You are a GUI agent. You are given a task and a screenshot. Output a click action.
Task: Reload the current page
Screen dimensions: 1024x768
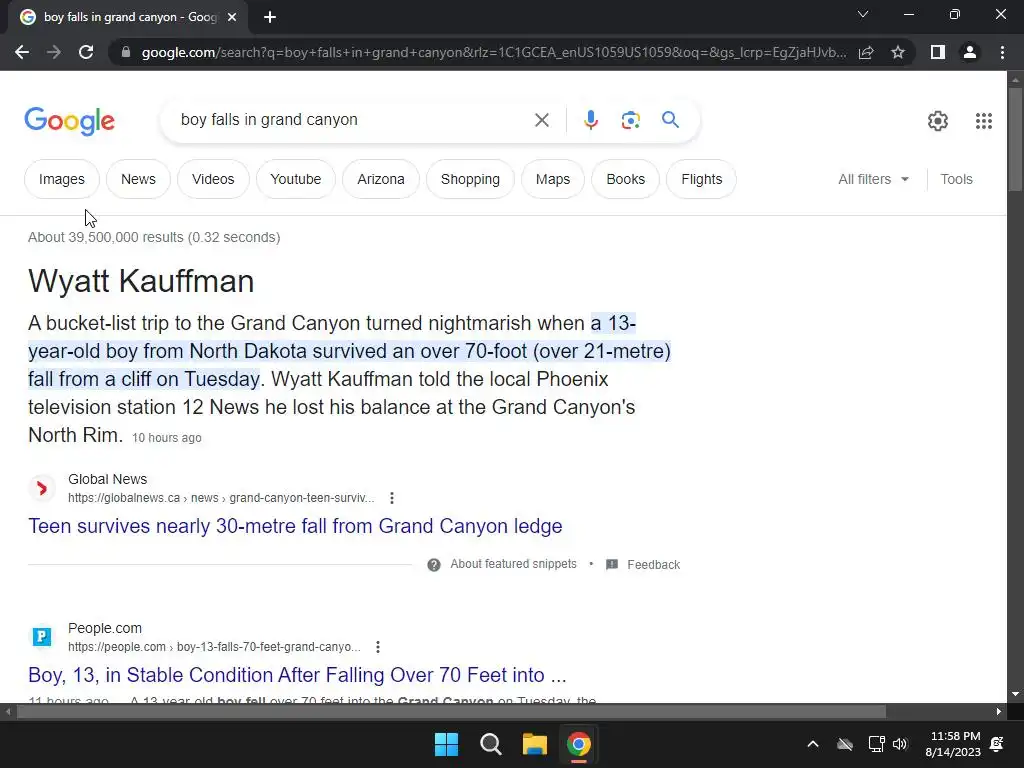86,52
